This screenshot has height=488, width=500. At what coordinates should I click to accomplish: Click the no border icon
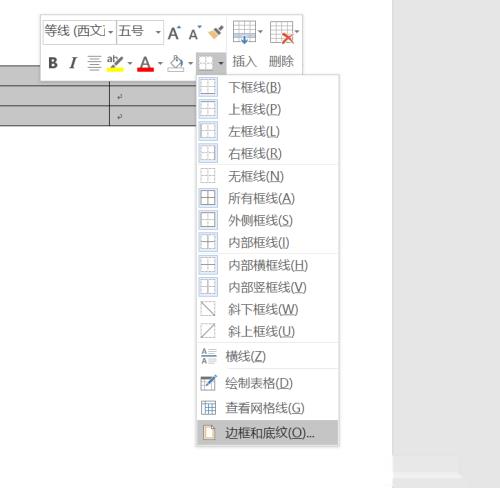click(208, 176)
